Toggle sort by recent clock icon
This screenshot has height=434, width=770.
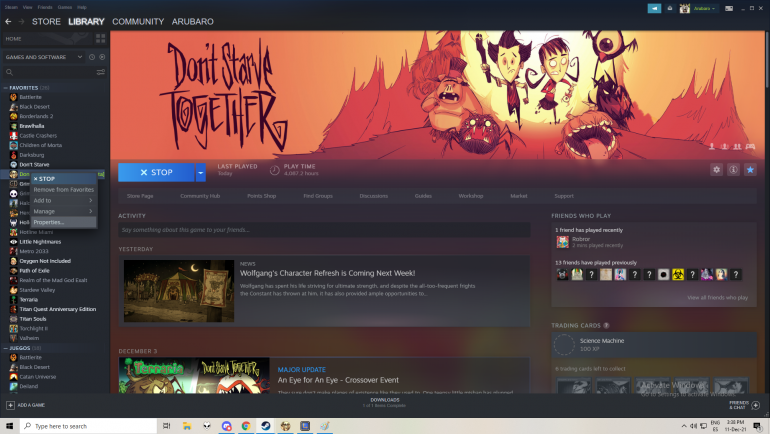click(x=92, y=57)
